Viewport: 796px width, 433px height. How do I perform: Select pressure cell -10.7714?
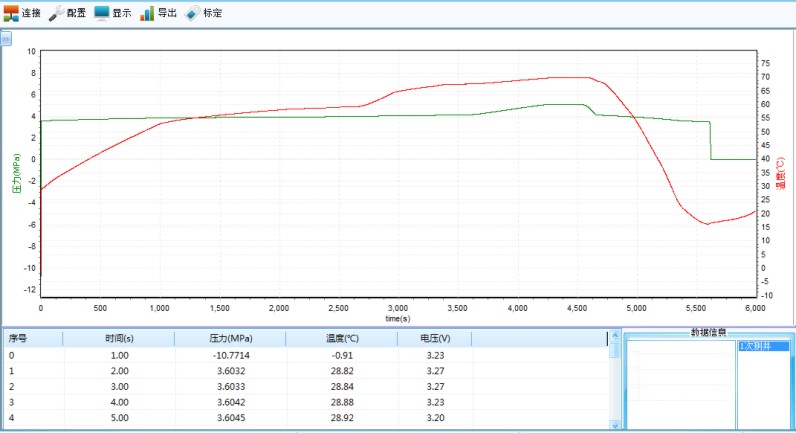pos(231,355)
